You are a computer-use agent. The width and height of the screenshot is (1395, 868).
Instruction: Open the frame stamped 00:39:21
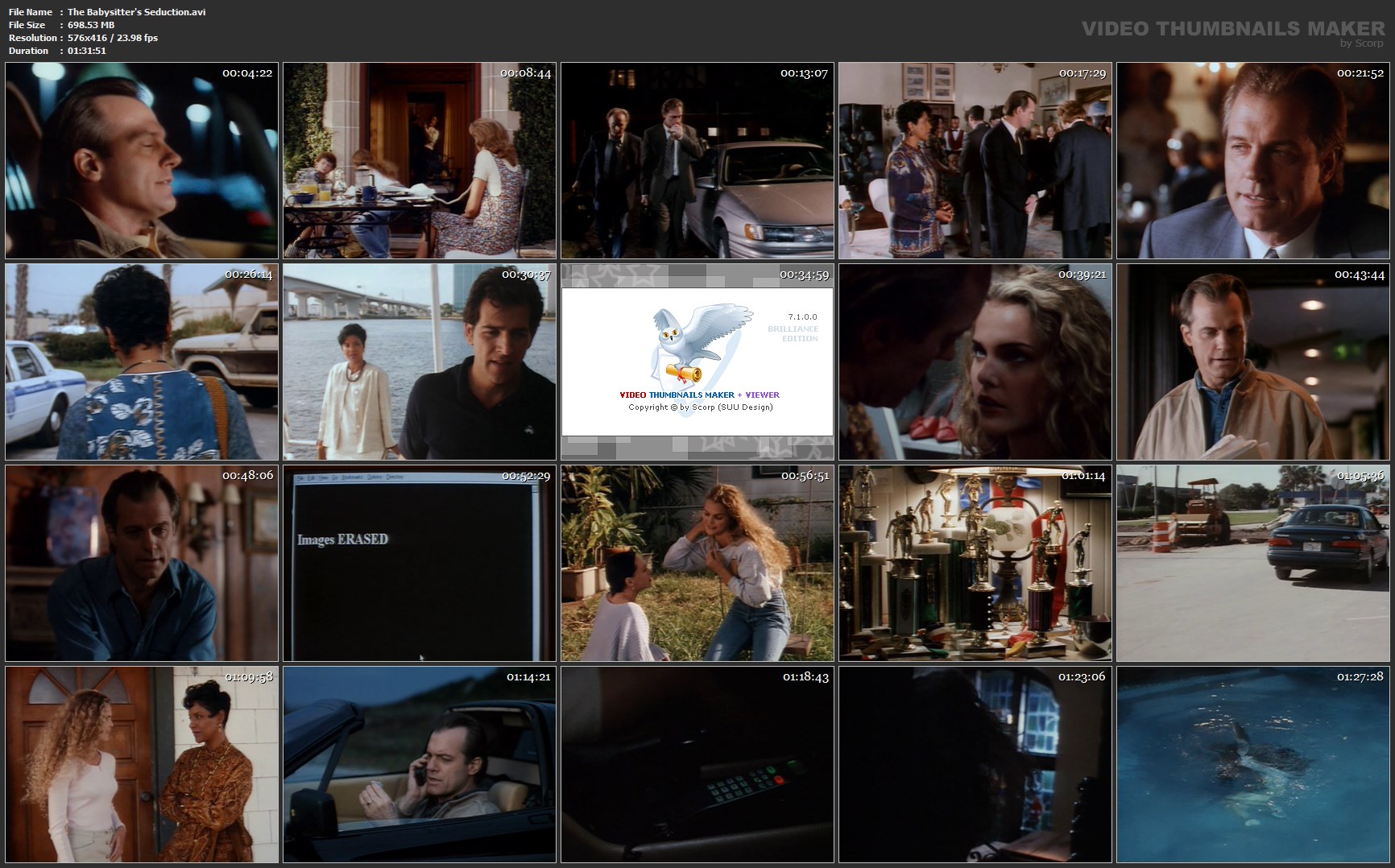[x=975, y=362]
